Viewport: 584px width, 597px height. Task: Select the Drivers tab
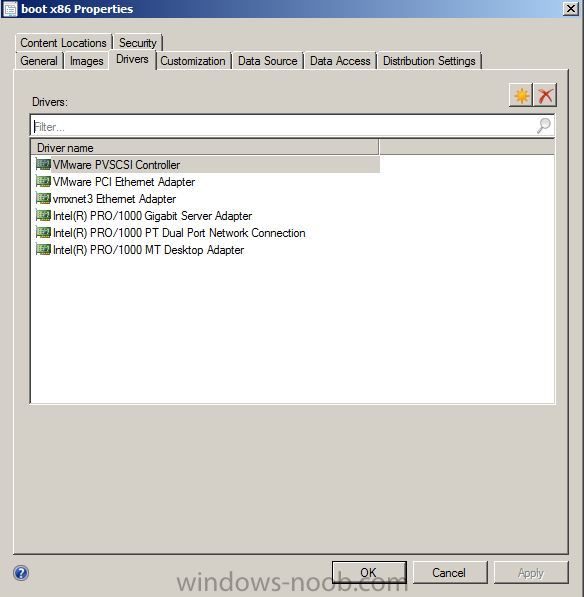click(132, 59)
